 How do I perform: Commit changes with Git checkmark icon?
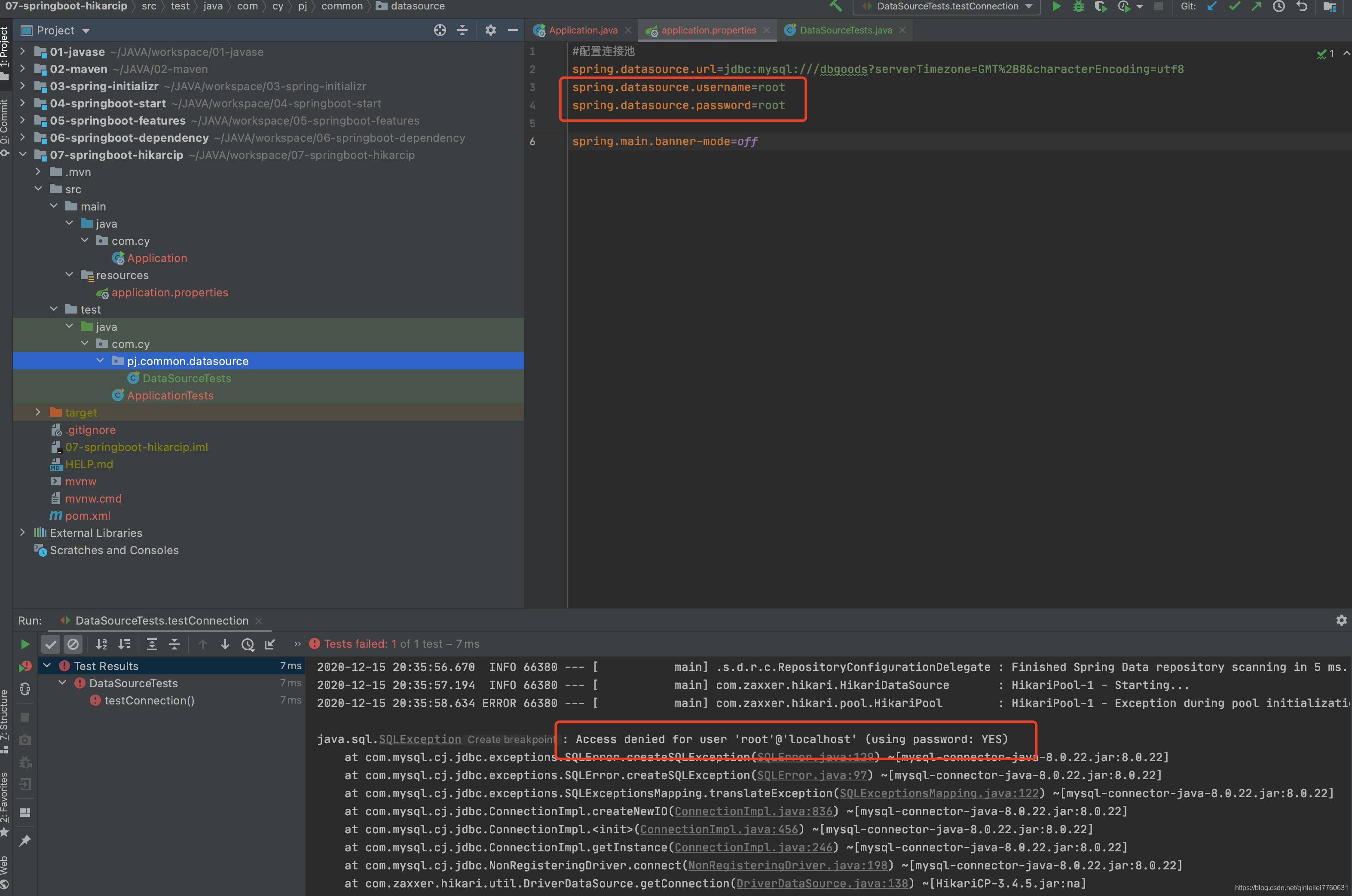tap(1234, 6)
